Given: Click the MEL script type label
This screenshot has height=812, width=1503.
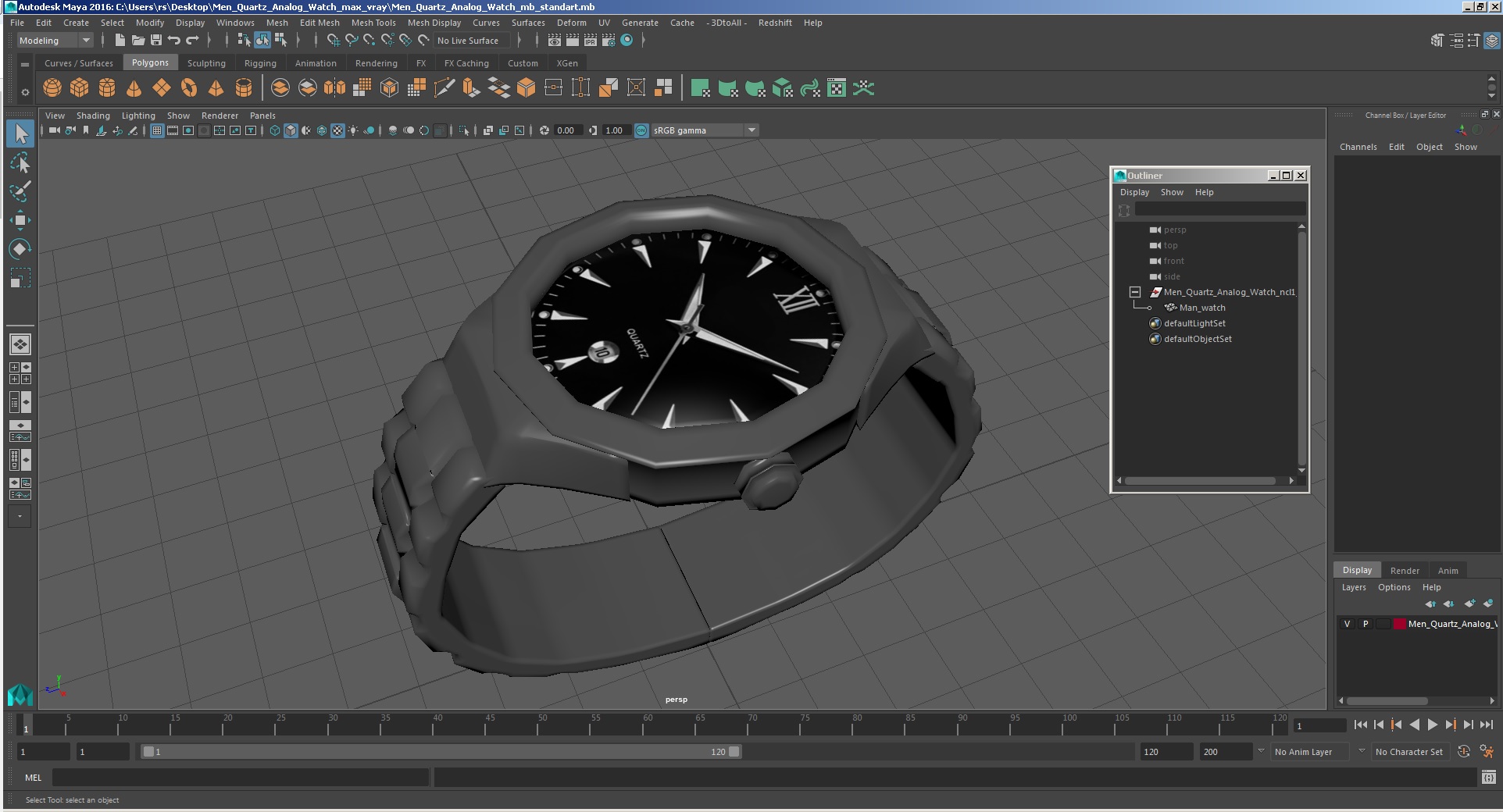Looking at the screenshot, I should (33, 778).
